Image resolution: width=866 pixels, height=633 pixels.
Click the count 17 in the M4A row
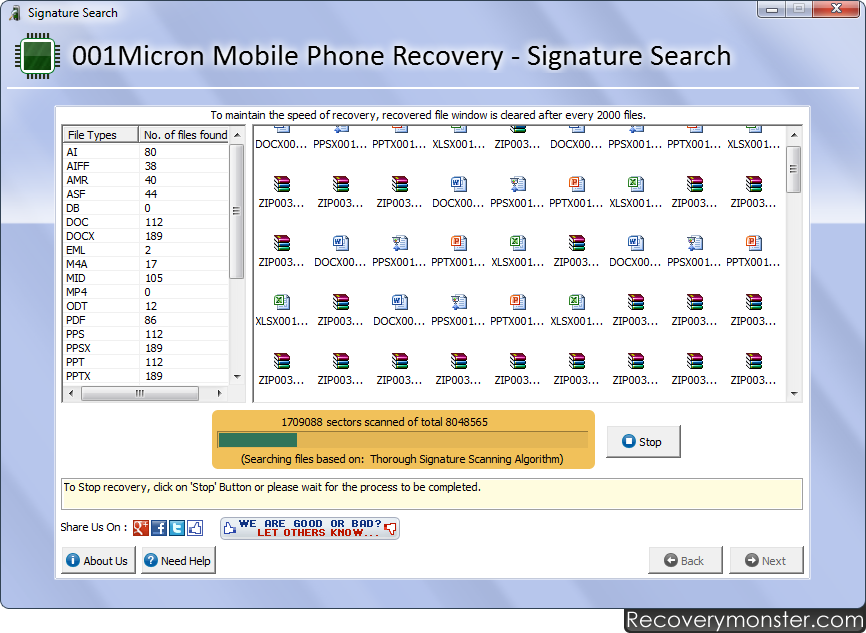[x=151, y=264]
